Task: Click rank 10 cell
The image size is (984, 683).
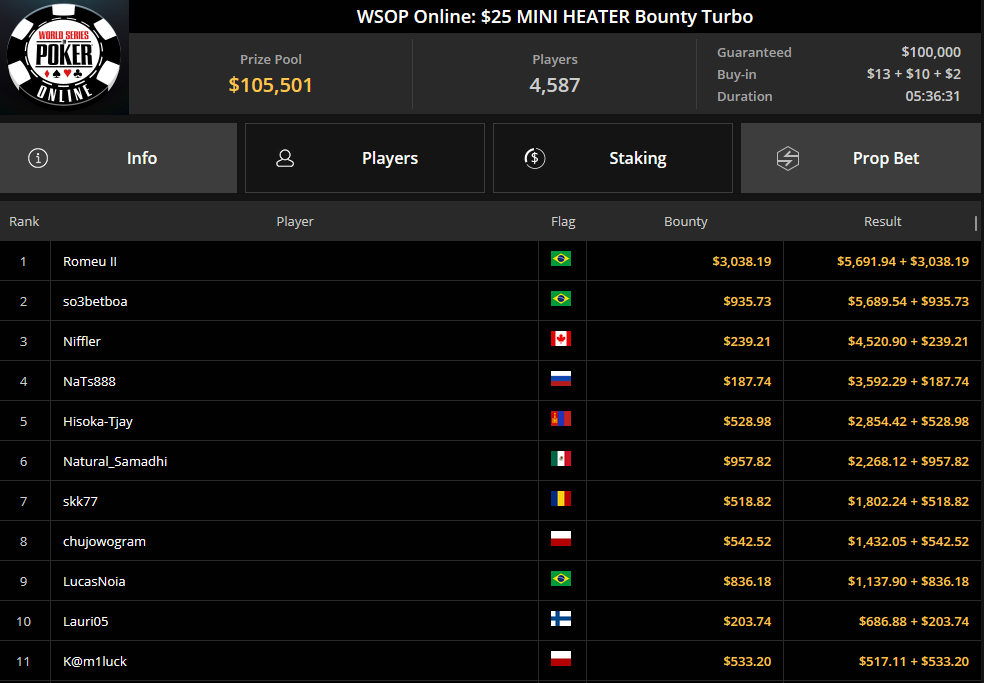Action: 23,621
